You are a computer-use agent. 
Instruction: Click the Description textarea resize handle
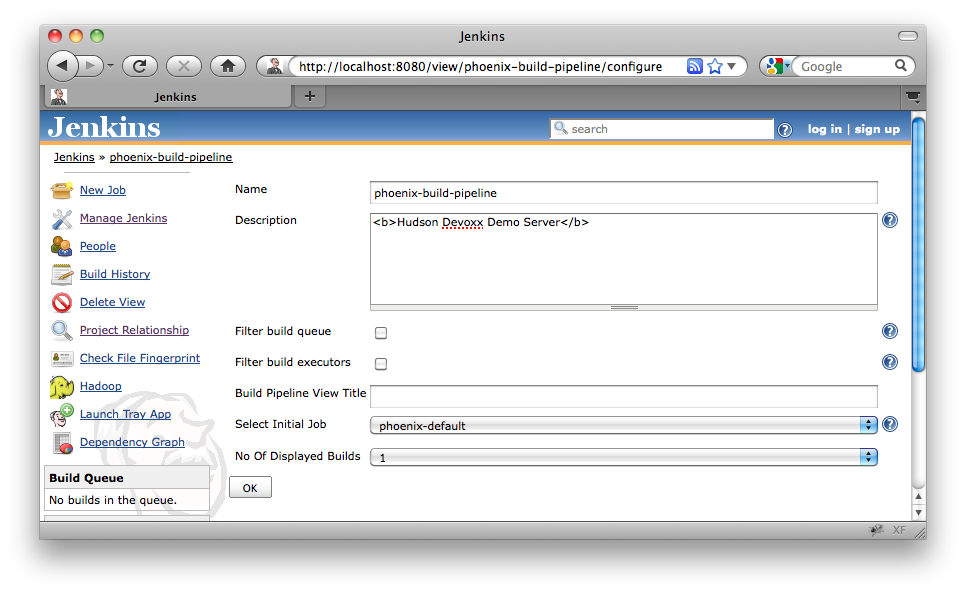tap(623, 307)
